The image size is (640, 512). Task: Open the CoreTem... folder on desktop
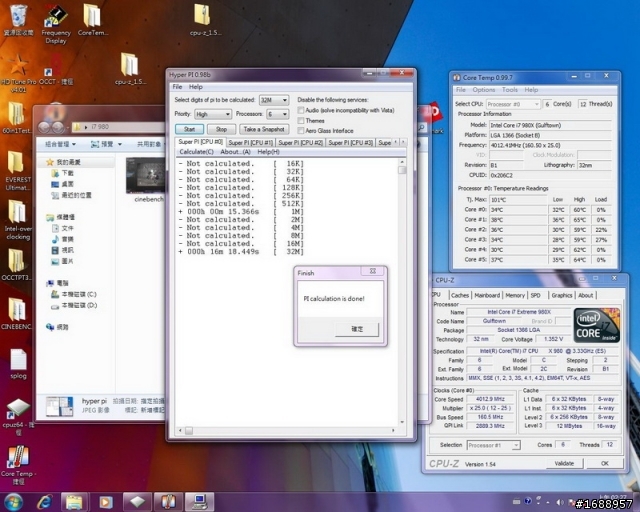click(93, 20)
